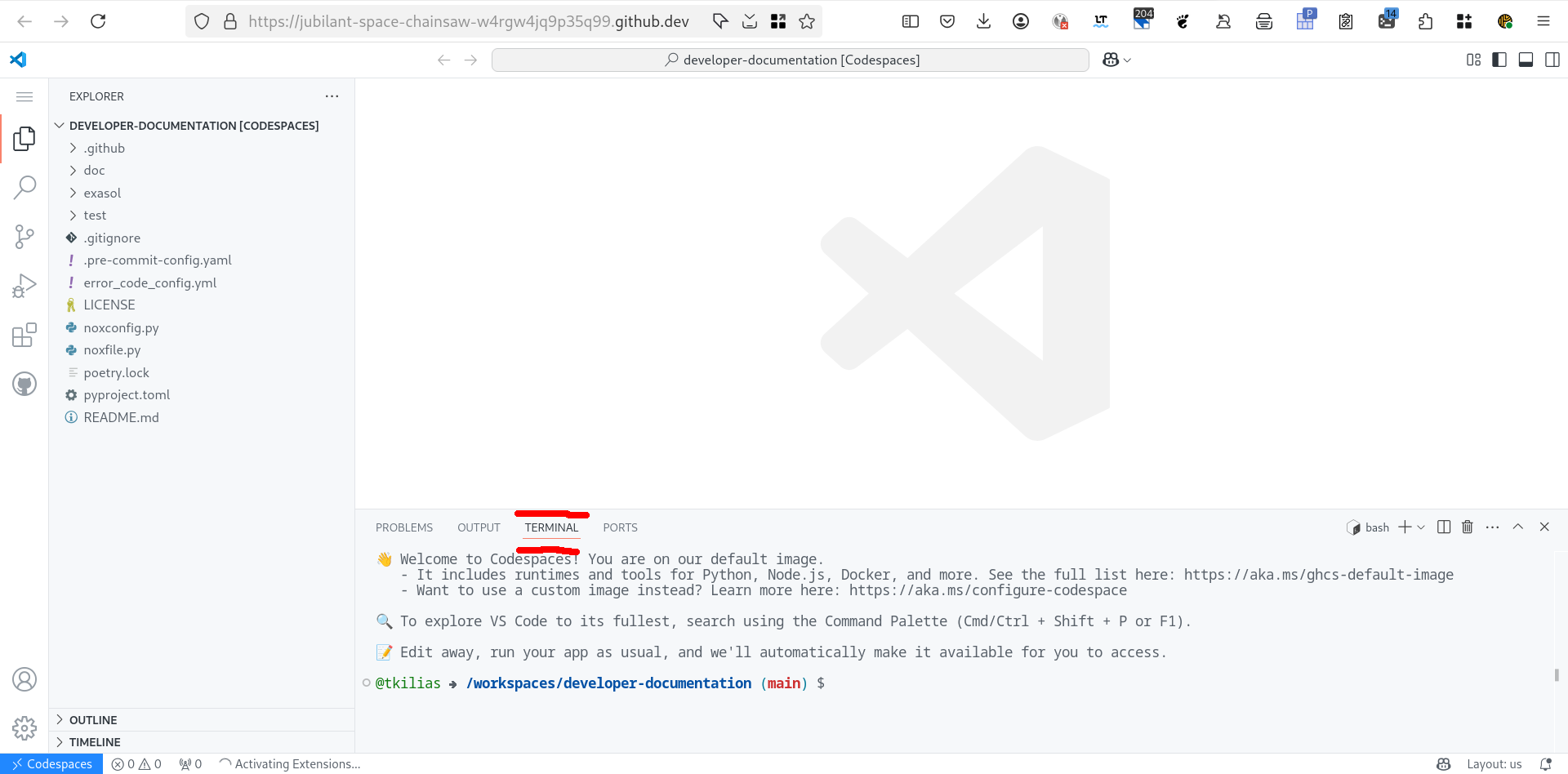Viewport: 1568px width, 774px height.
Task: Maximize the panel size with chevron up
Action: coord(1518,527)
